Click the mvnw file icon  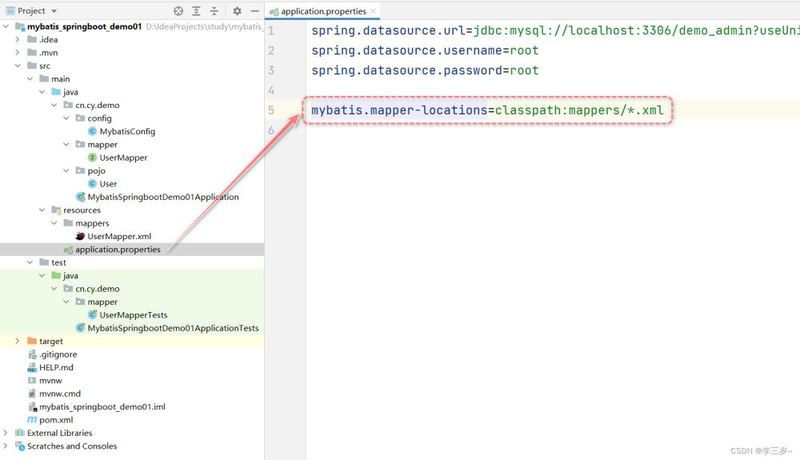pyautogui.click(x=32, y=380)
